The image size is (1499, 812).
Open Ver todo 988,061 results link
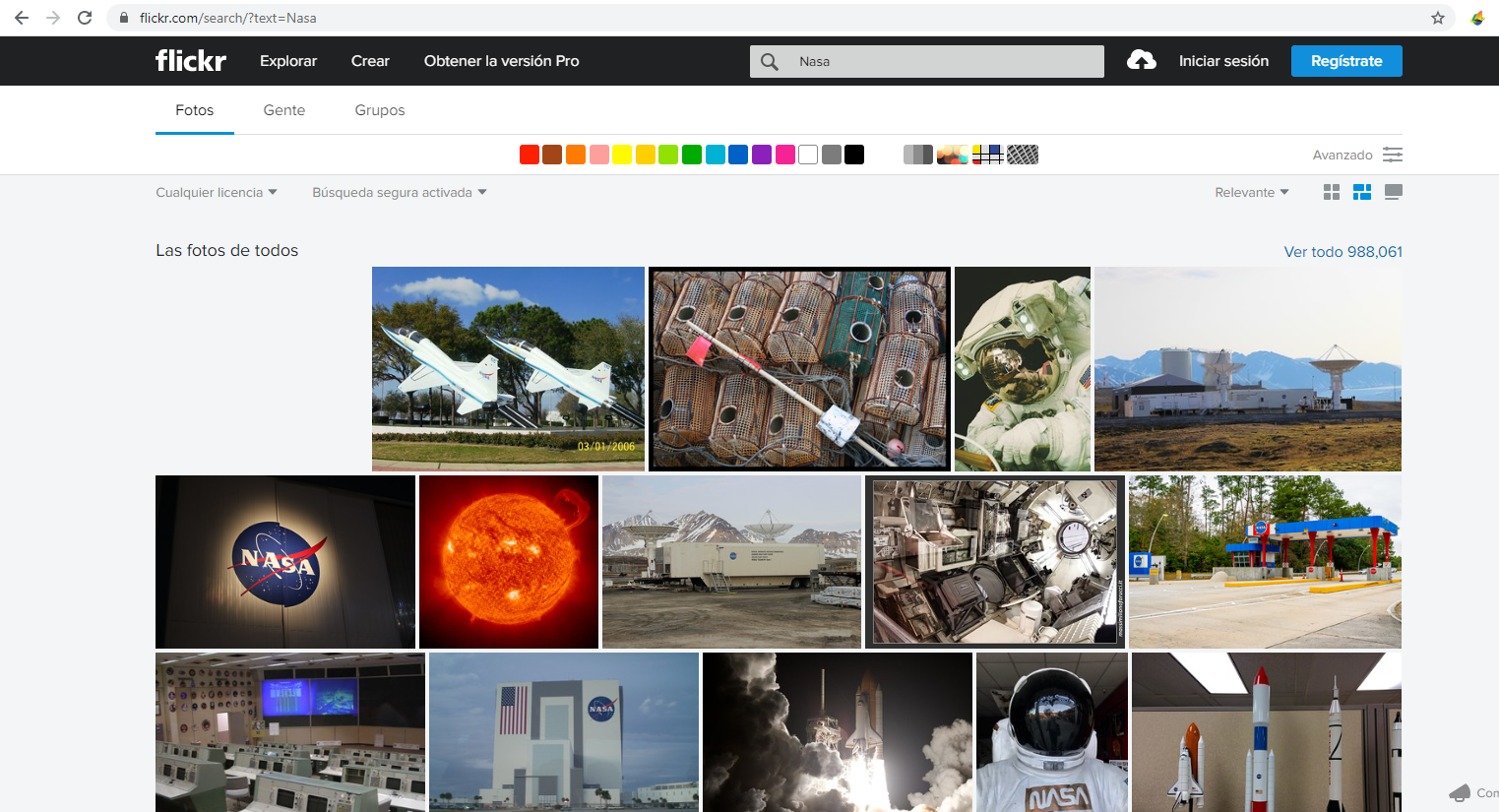(x=1343, y=251)
